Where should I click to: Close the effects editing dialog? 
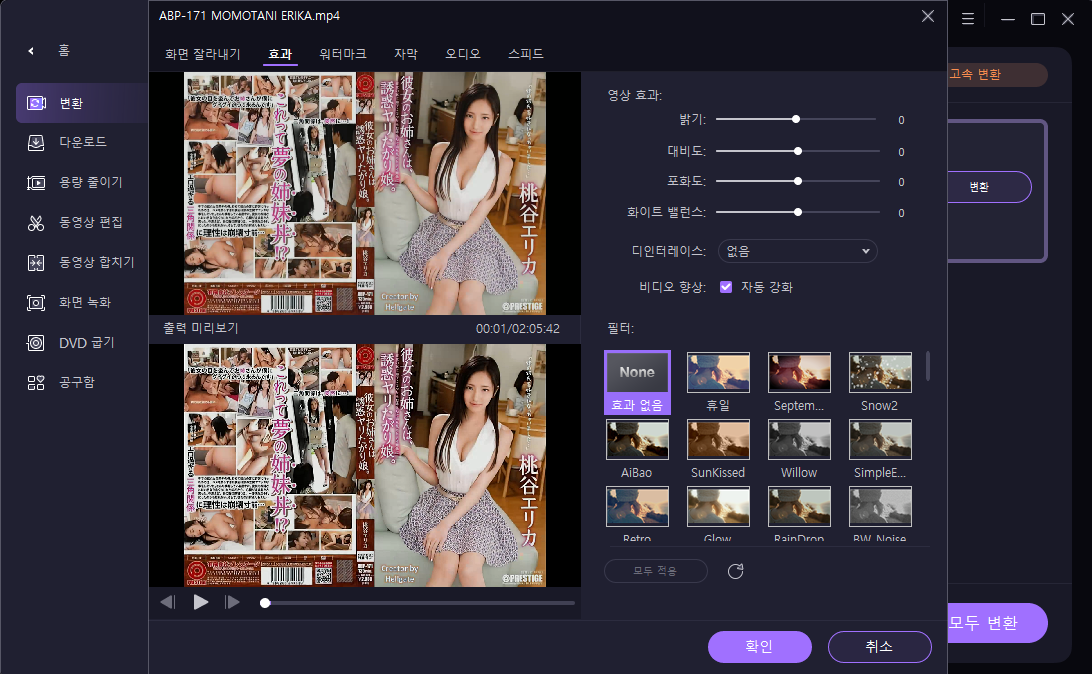click(928, 16)
